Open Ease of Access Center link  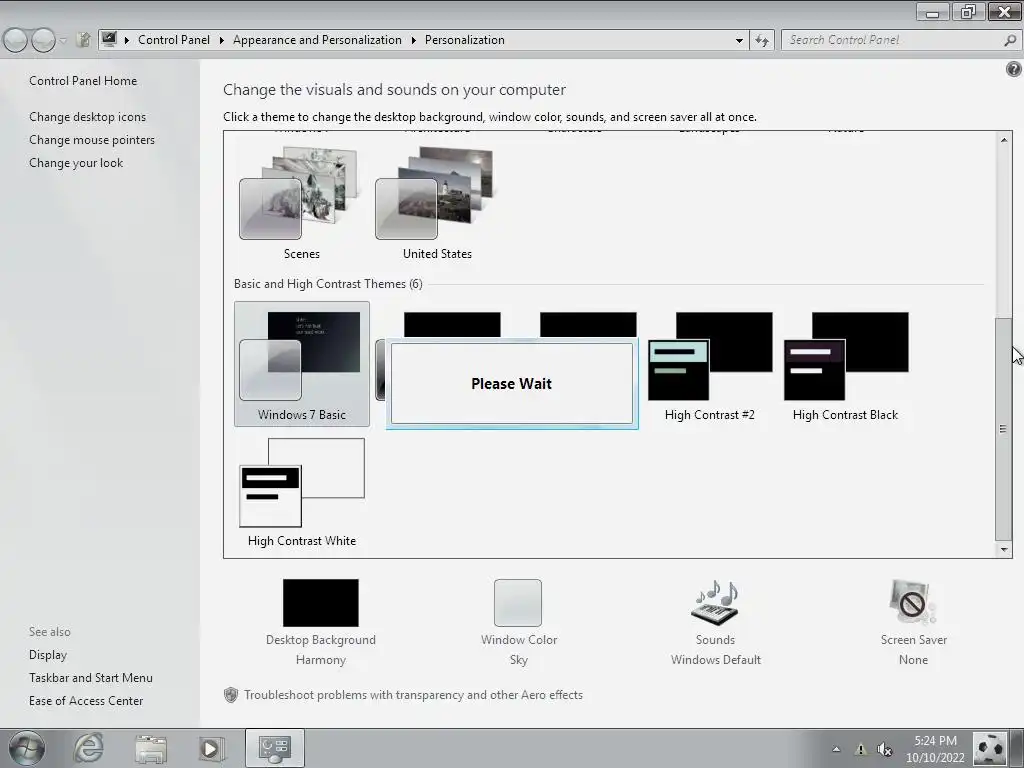86,701
